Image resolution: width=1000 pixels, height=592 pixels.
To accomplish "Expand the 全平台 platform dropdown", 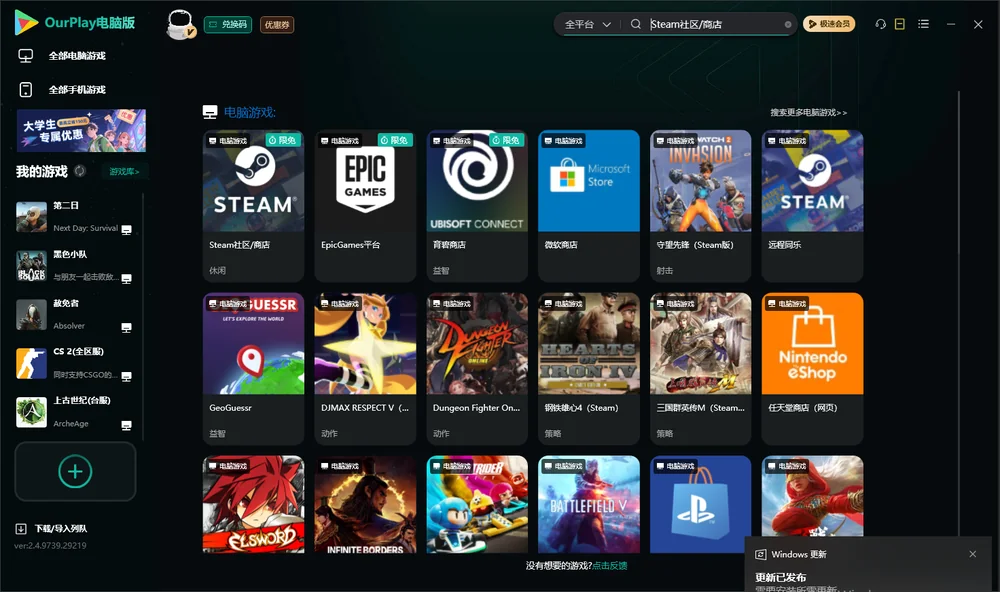I will (x=587, y=24).
